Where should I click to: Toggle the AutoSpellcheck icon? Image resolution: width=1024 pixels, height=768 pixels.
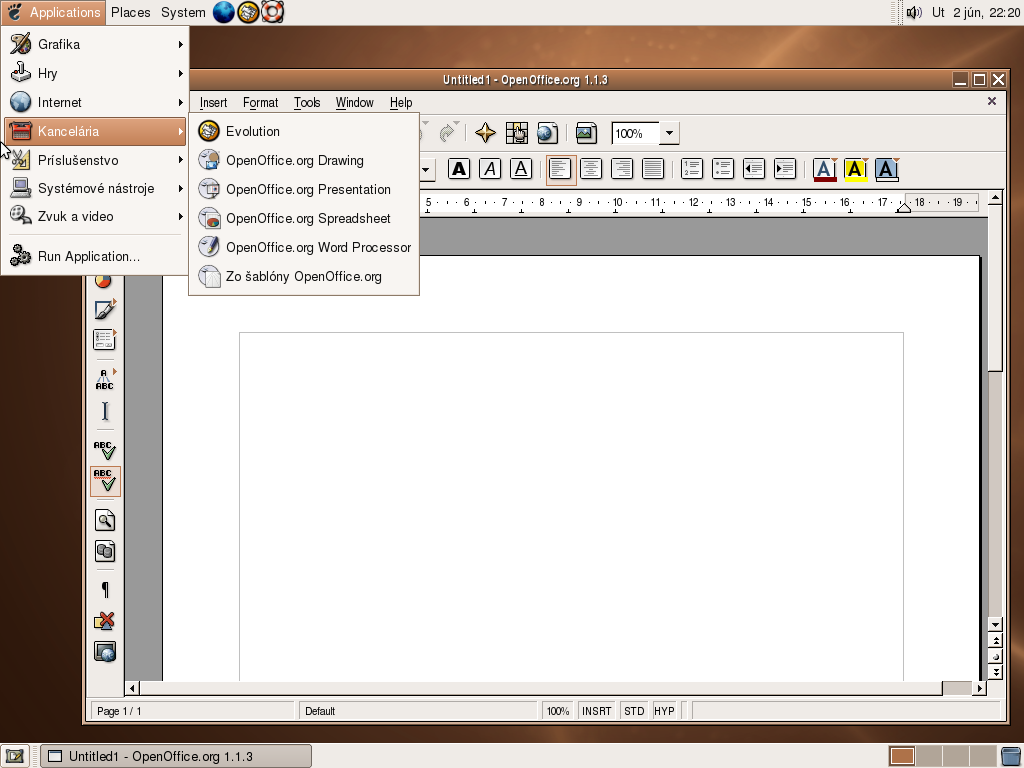click(x=105, y=481)
